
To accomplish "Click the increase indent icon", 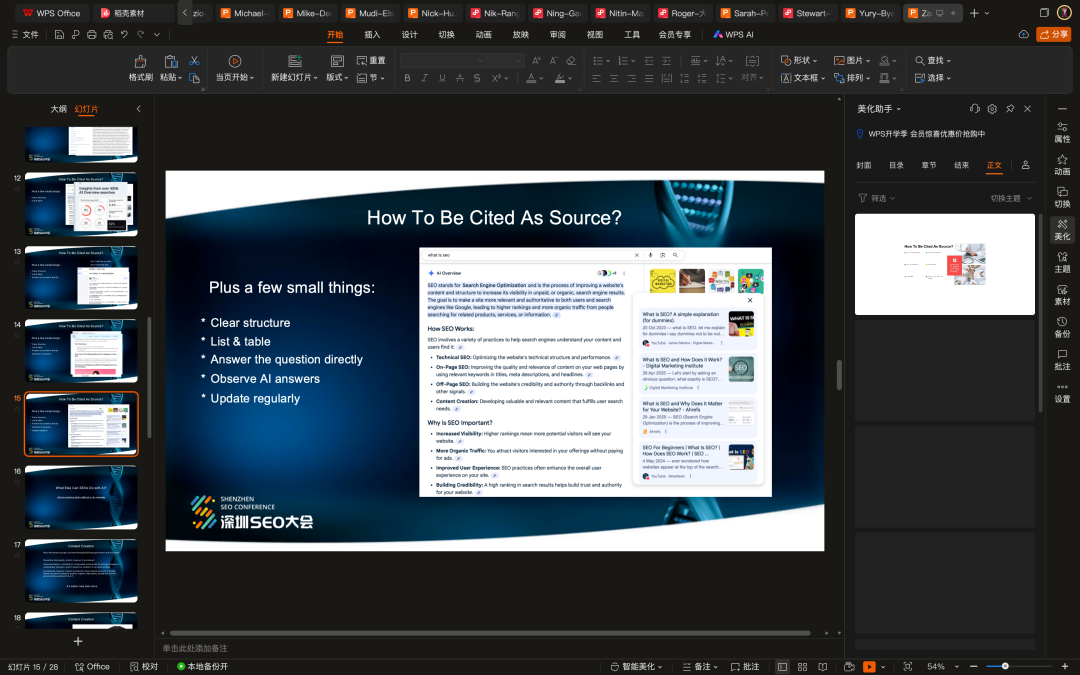I will click(666, 61).
